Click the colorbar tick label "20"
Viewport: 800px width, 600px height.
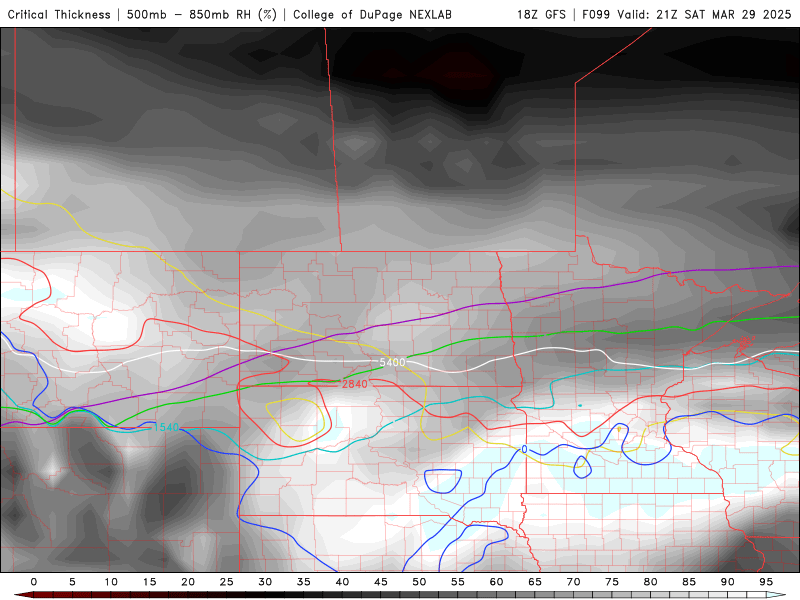188,582
